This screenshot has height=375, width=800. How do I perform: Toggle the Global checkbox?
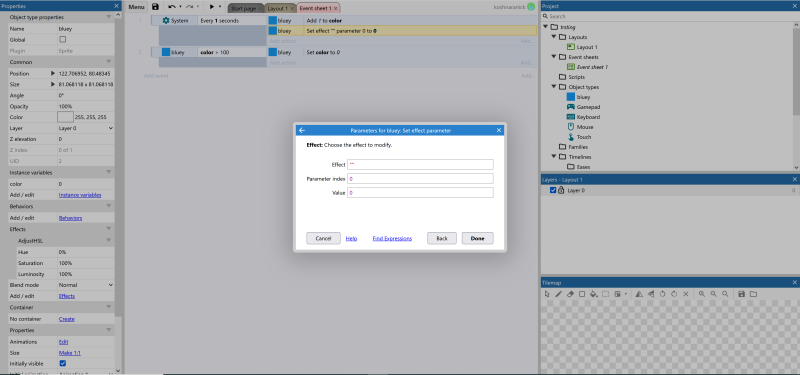63,39
